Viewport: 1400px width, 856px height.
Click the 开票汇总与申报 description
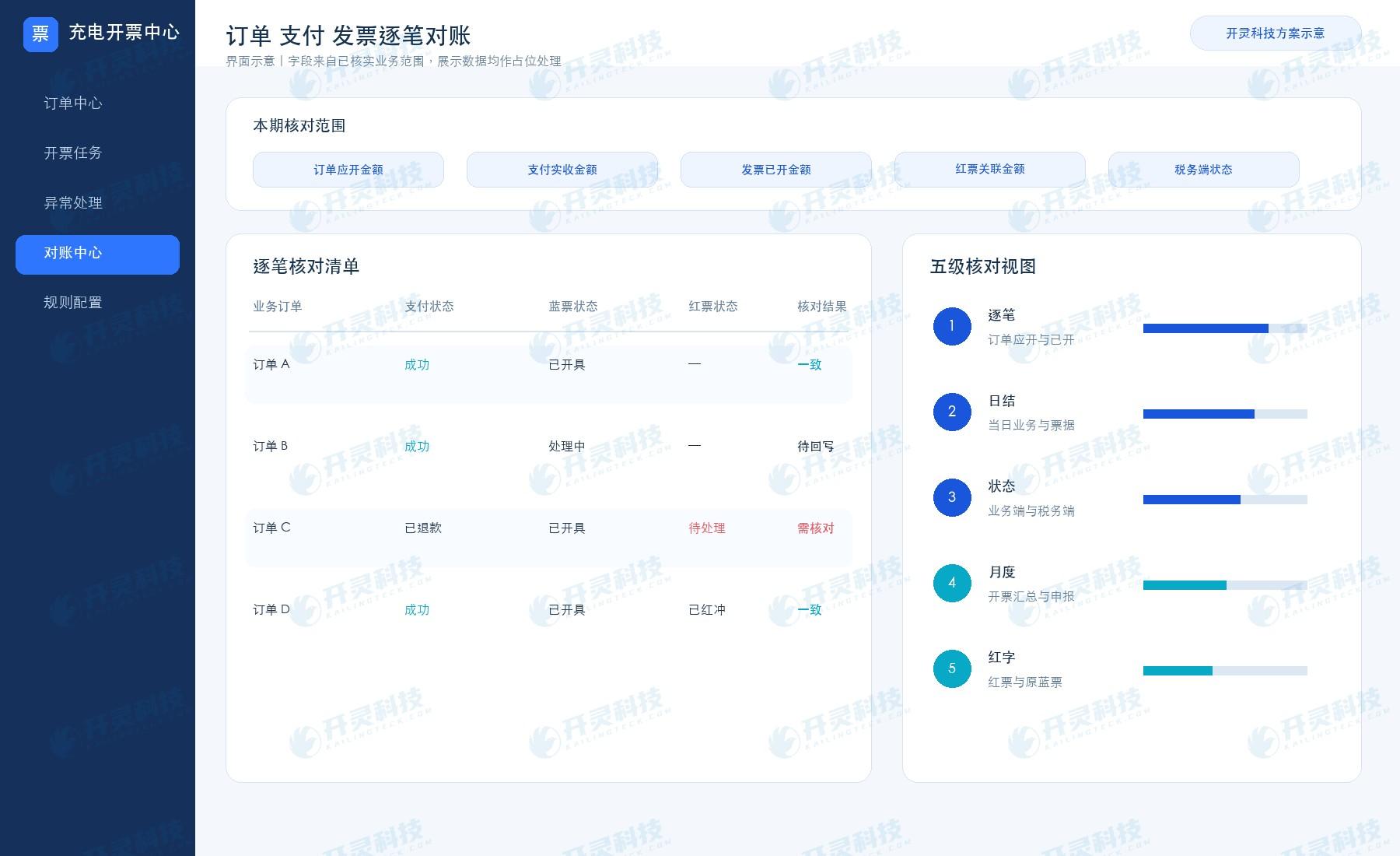1031,597
